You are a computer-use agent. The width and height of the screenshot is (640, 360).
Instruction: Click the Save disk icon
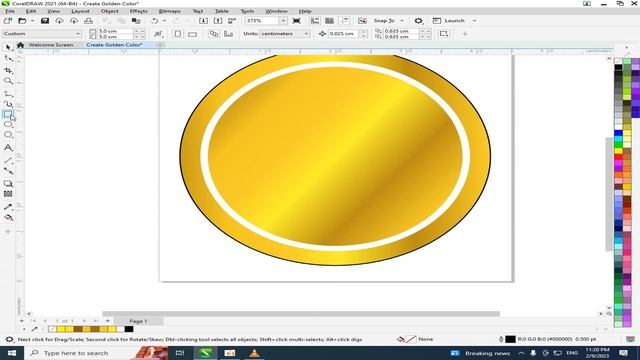[45, 21]
